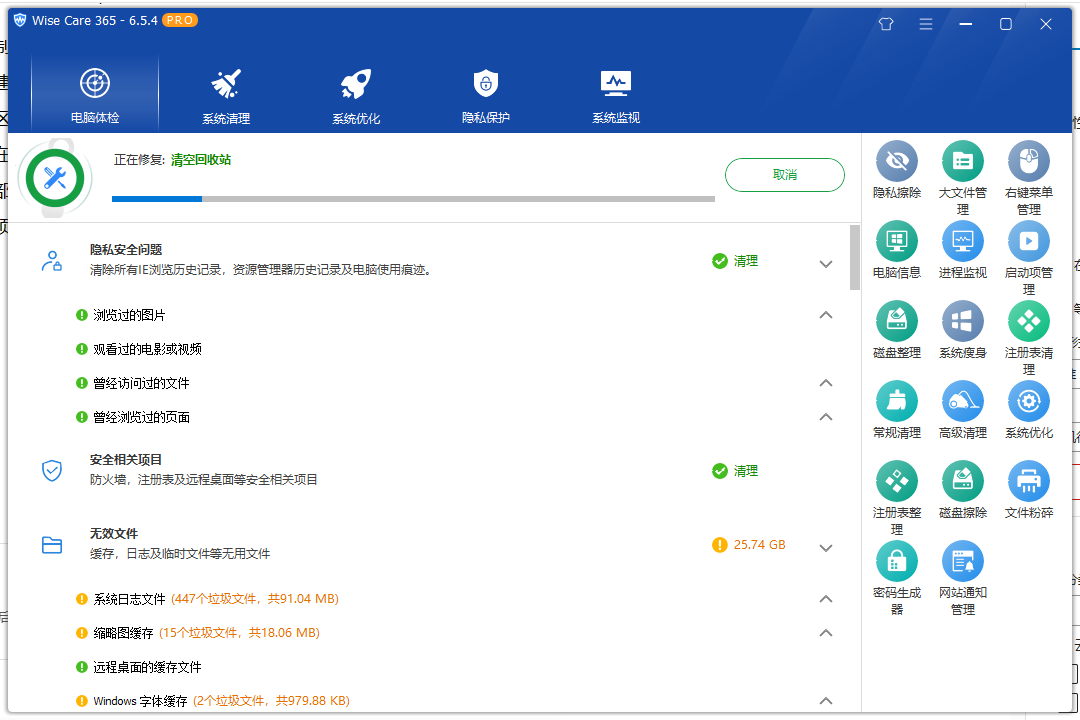The image size is (1080, 720).
Task: Collapse the 无效文件 section chevron
Action: [826, 548]
